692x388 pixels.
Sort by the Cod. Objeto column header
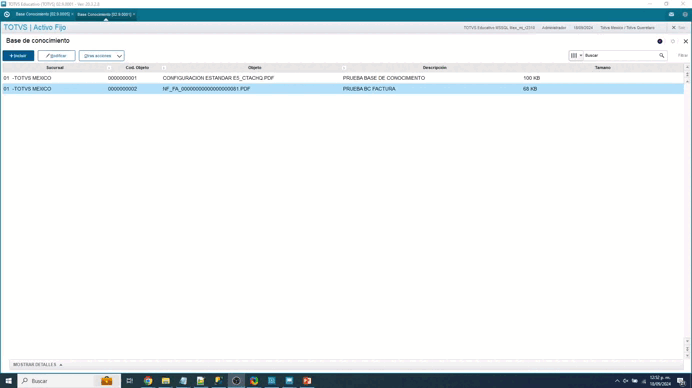[137, 68]
